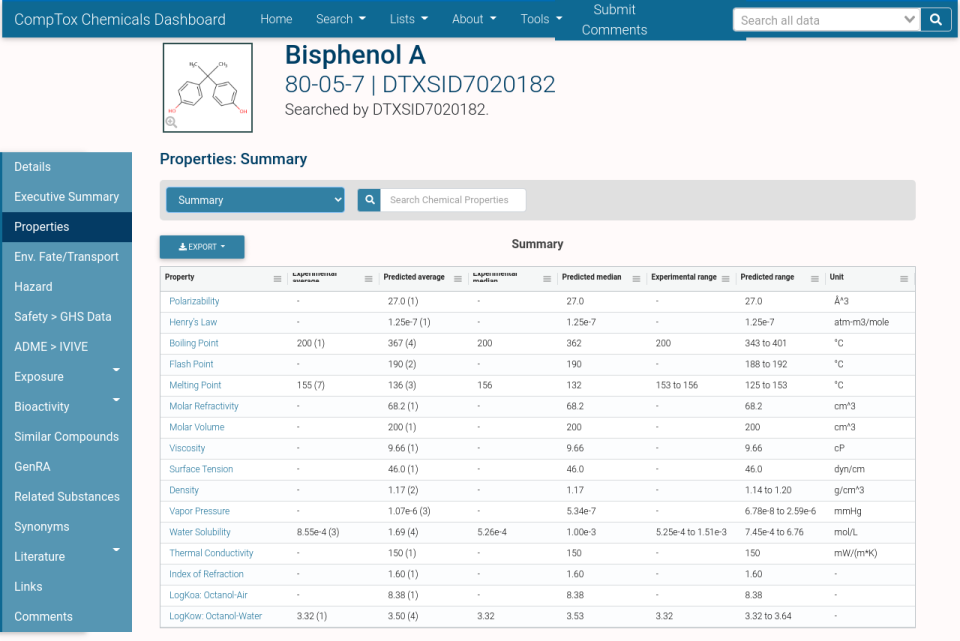The image size is (960, 641).
Task: Click search icon beside Chemical Properties field
Action: coord(369,200)
